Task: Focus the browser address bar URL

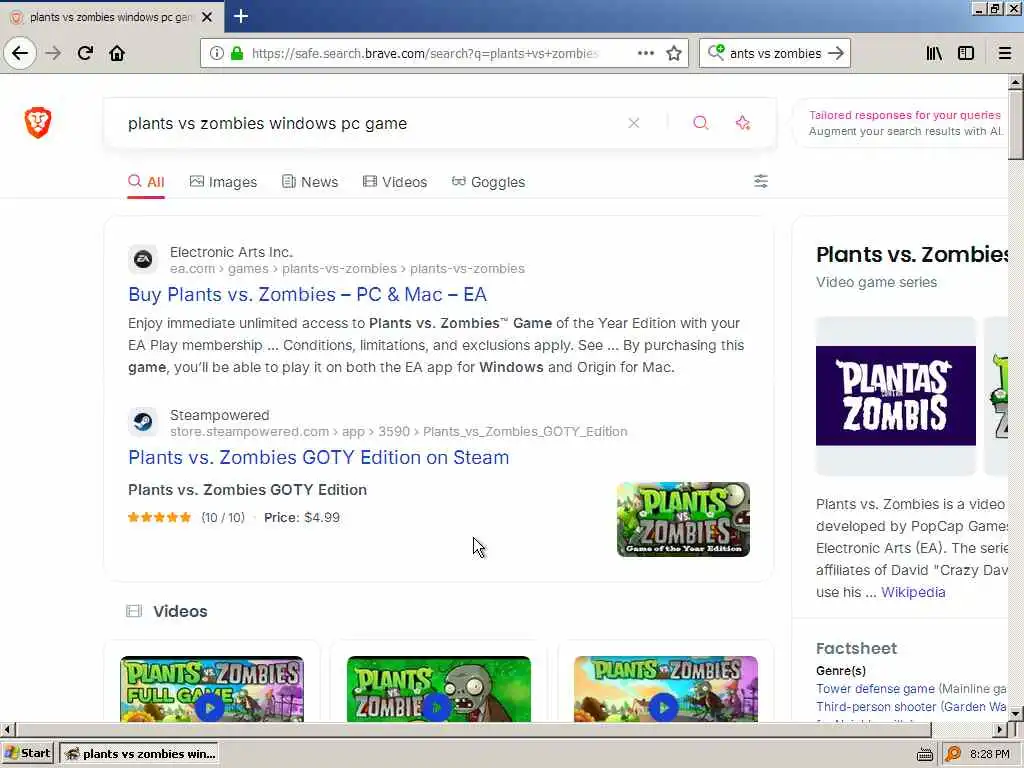Action: (424, 54)
